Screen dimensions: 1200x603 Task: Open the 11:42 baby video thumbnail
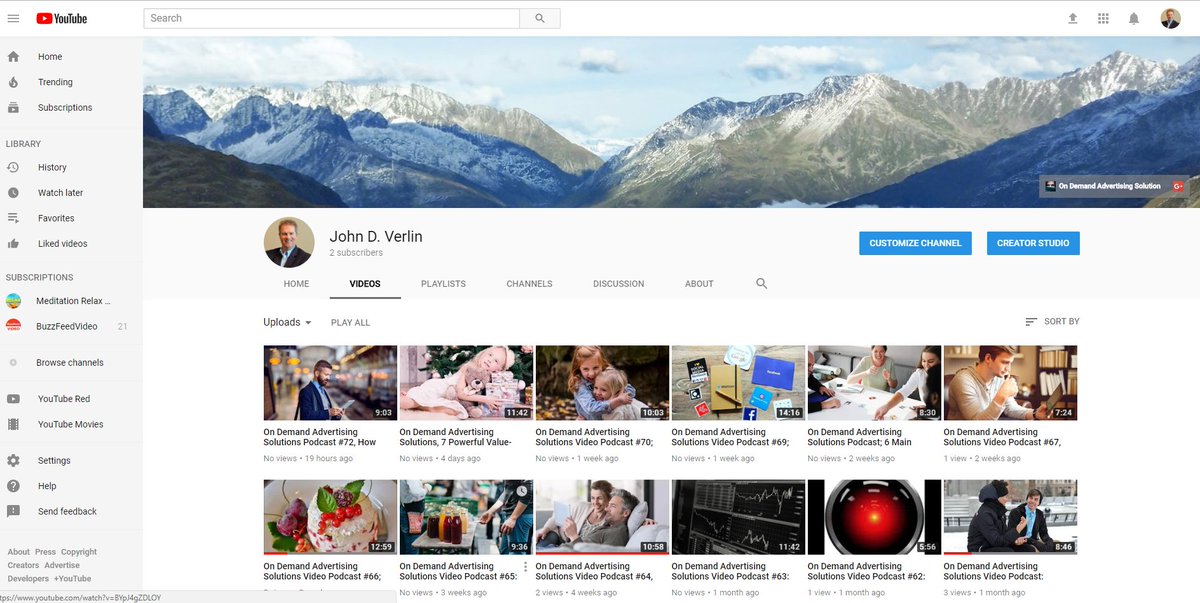466,383
